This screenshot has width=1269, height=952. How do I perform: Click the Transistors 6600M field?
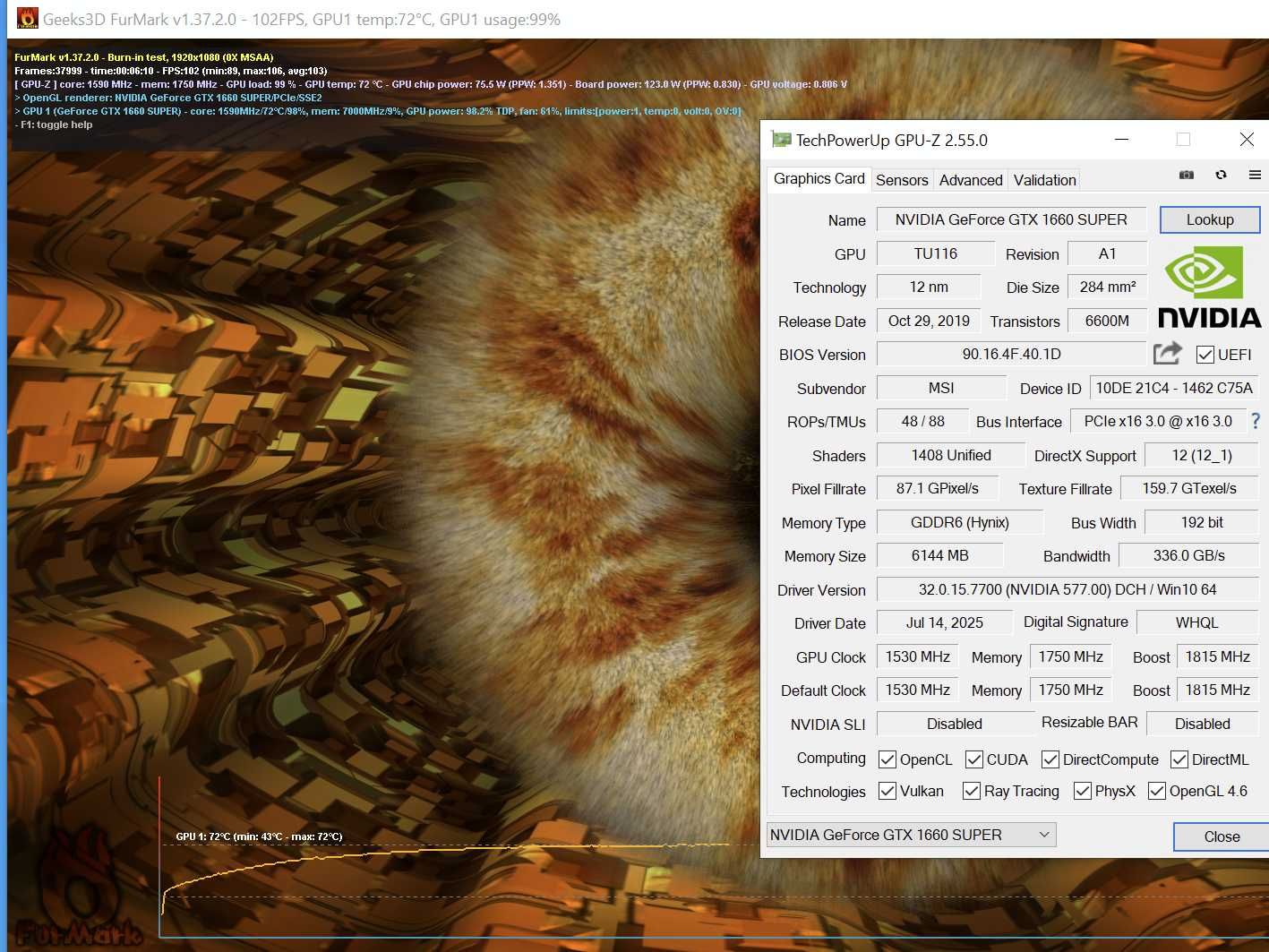tap(1107, 321)
